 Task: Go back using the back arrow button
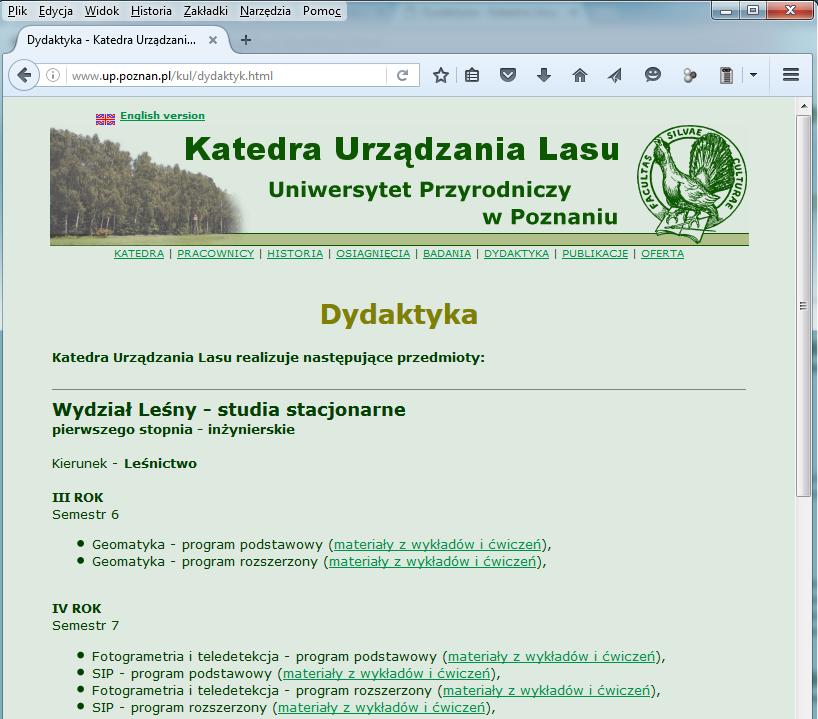[24, 75]
